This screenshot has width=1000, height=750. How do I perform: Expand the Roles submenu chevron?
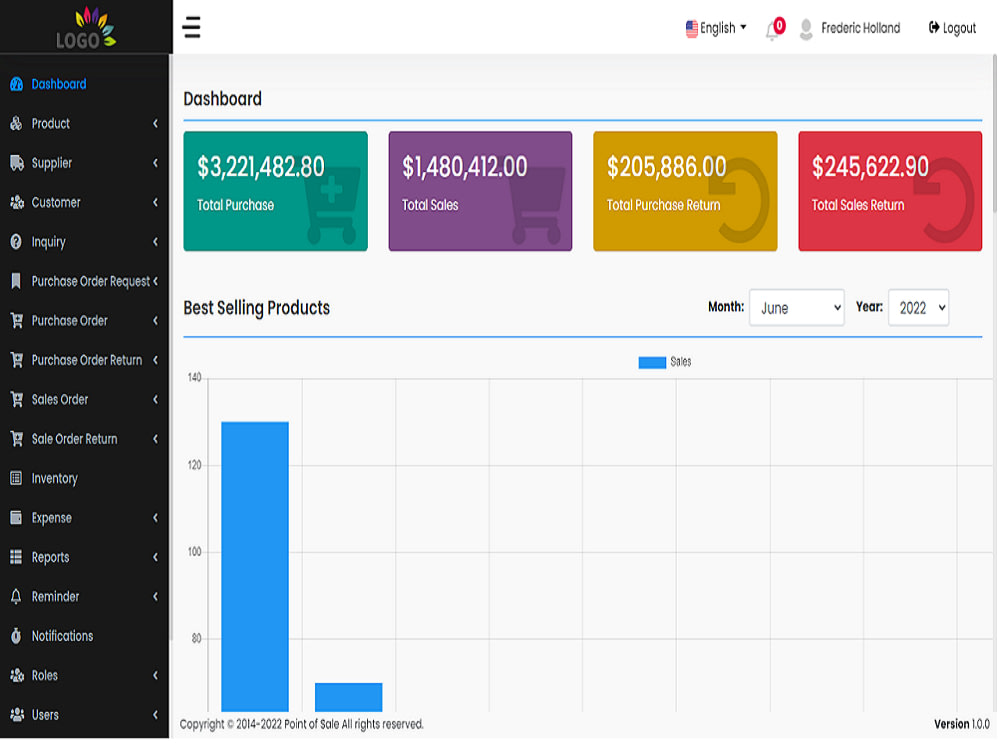click(155, 676)
